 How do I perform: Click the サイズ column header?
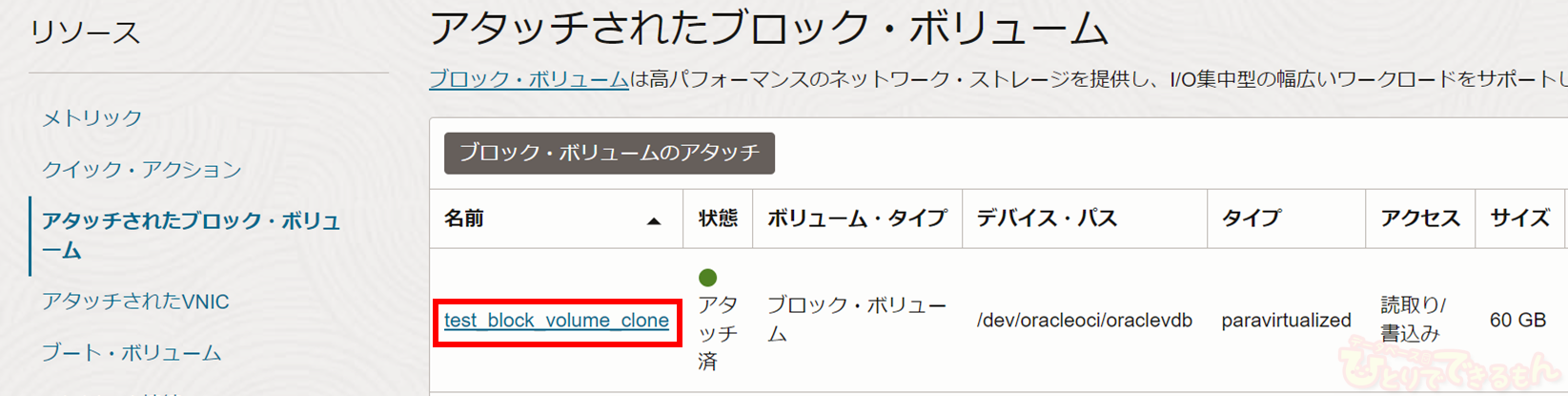(1519, 219)
